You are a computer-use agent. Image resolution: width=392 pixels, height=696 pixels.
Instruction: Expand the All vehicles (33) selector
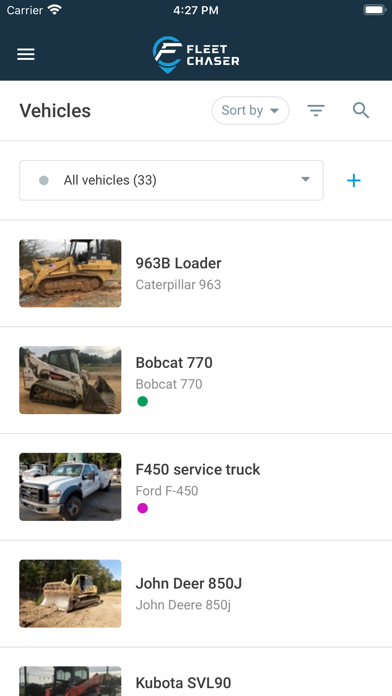171,180
